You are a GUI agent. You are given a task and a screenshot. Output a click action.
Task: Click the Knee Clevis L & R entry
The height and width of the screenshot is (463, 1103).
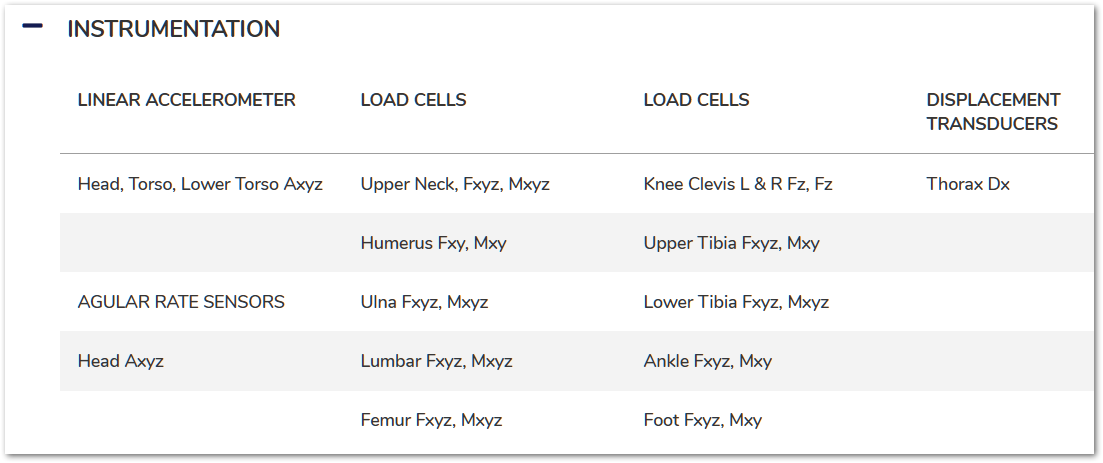pyautogui.click(x=738, y=184)
